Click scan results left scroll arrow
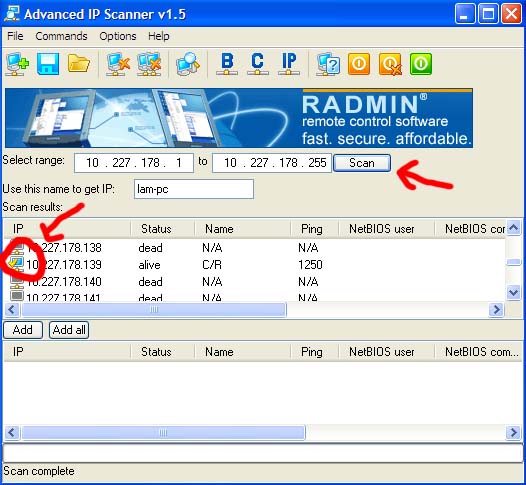Viewport: 526px width, 485px height. 12,309
